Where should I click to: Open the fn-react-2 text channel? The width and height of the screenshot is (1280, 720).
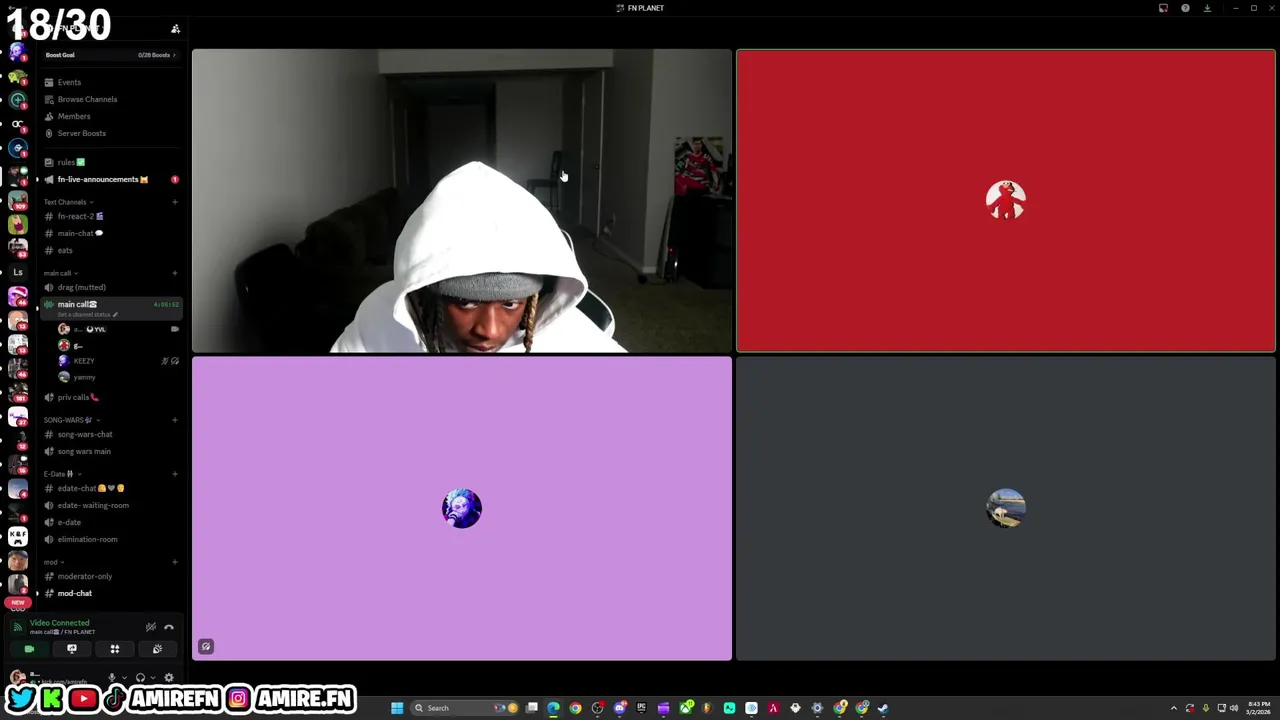[x=110, y=216]
